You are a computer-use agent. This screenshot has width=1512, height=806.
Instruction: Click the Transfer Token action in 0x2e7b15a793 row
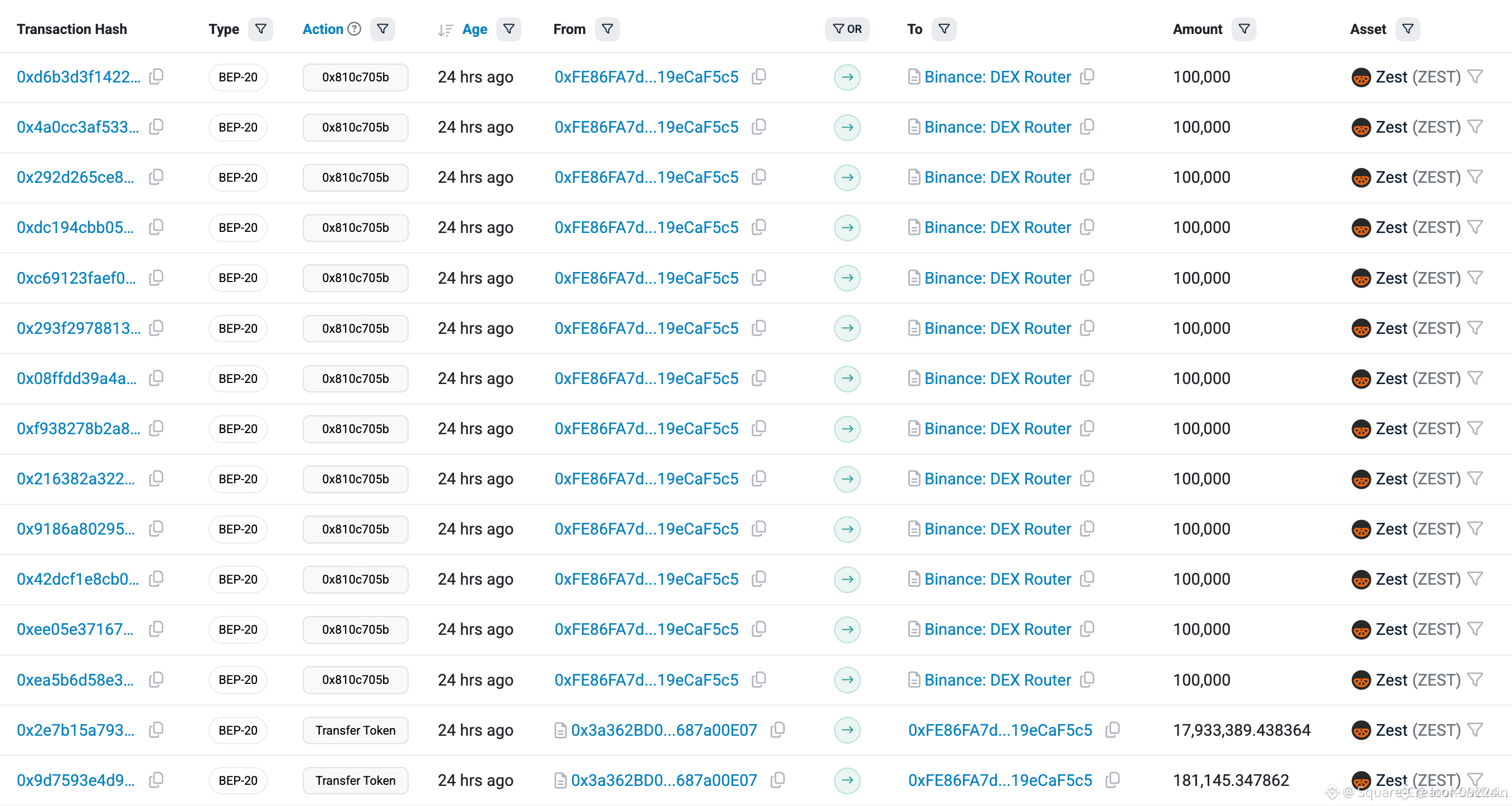pyautogui.click(x=355, y=730)
